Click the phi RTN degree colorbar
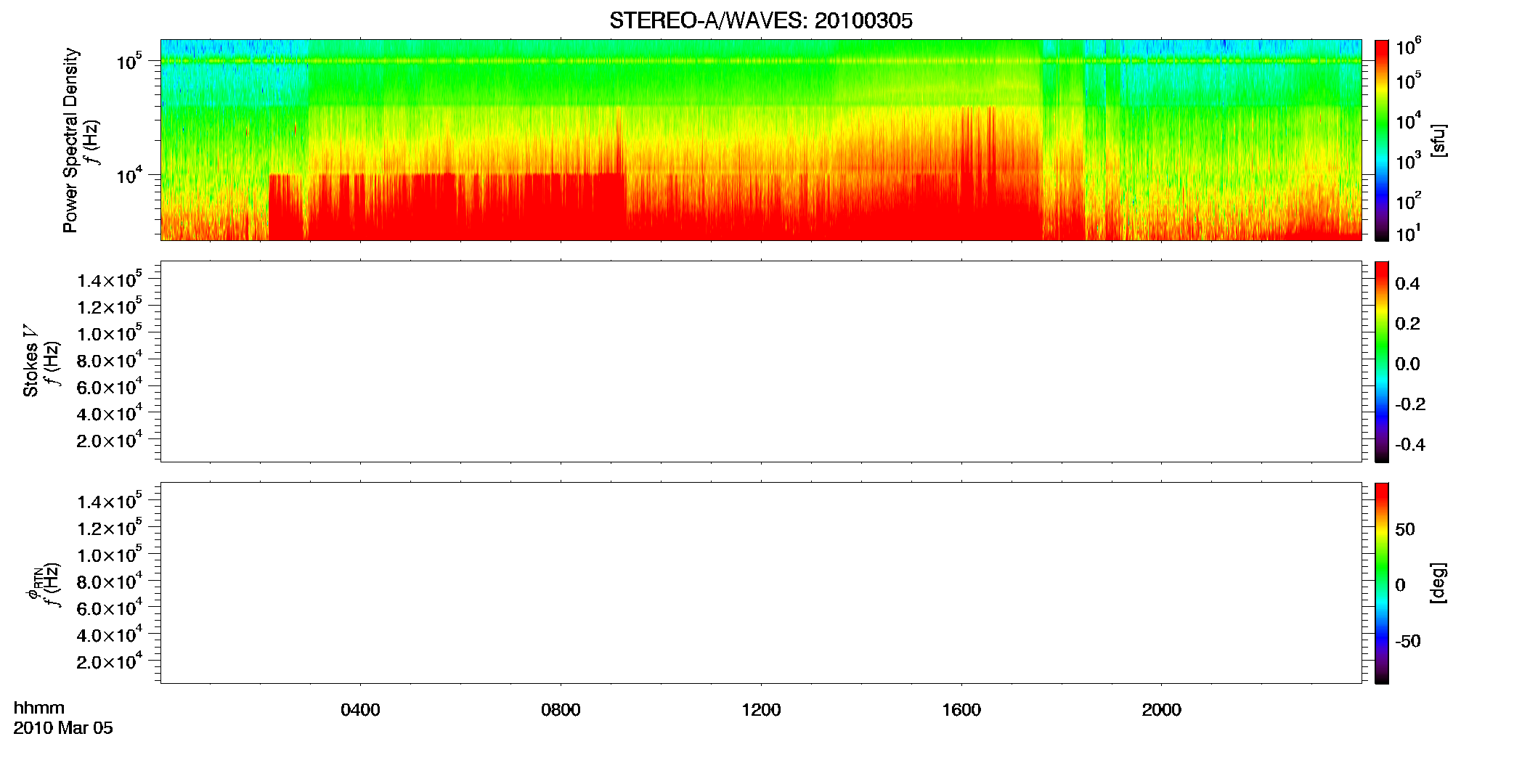 click(x=1382, y=583)
